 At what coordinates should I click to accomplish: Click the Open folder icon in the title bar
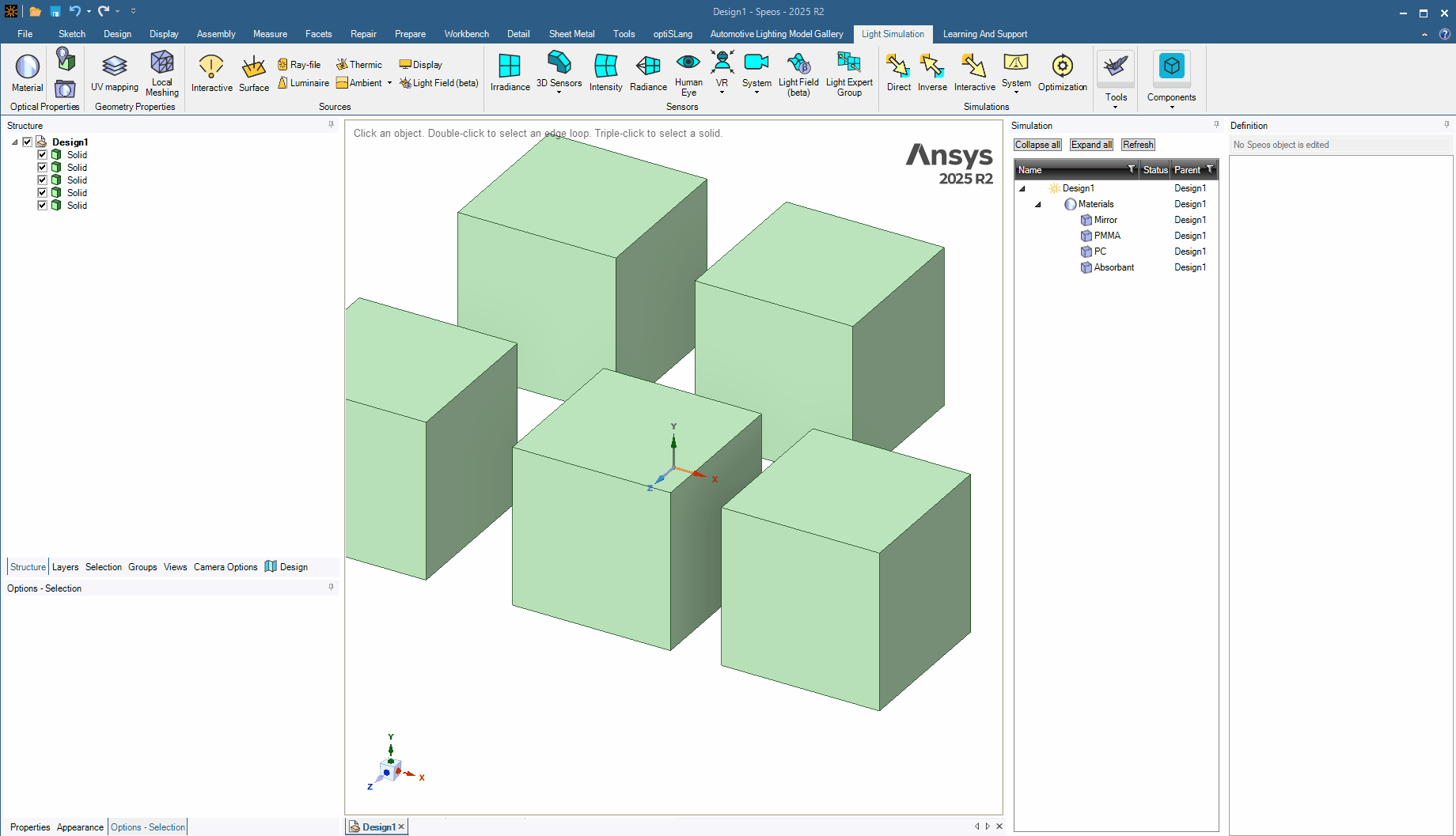pos(35,11)
